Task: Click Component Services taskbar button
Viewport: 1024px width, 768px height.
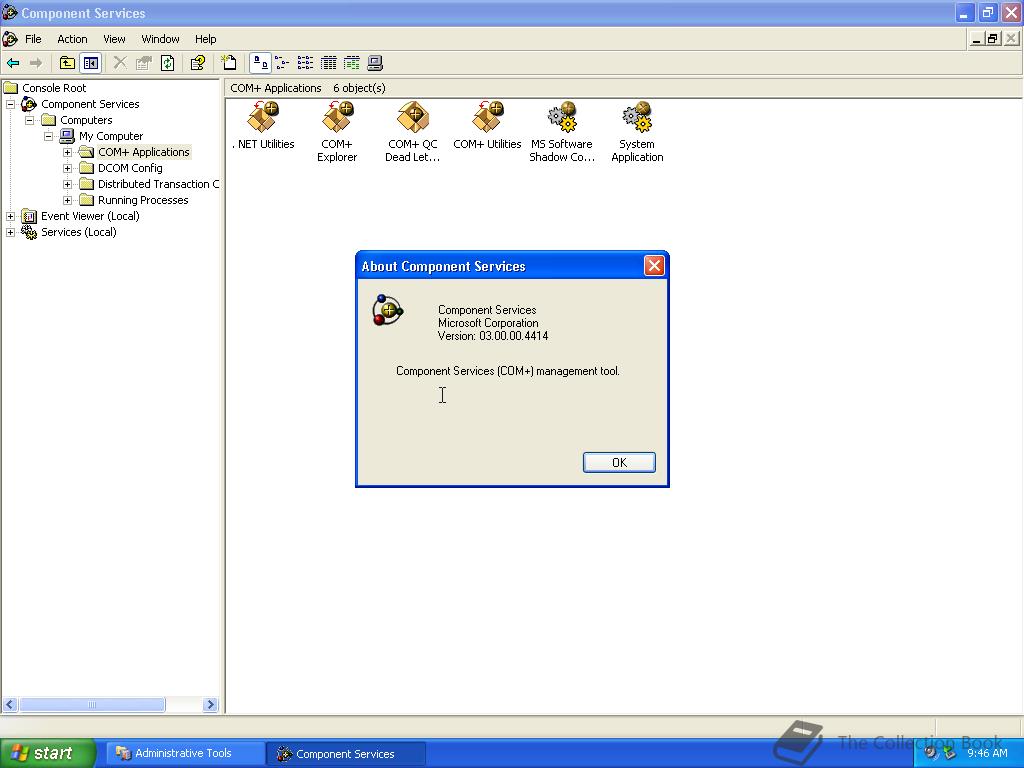Action: tap(346, 754)
